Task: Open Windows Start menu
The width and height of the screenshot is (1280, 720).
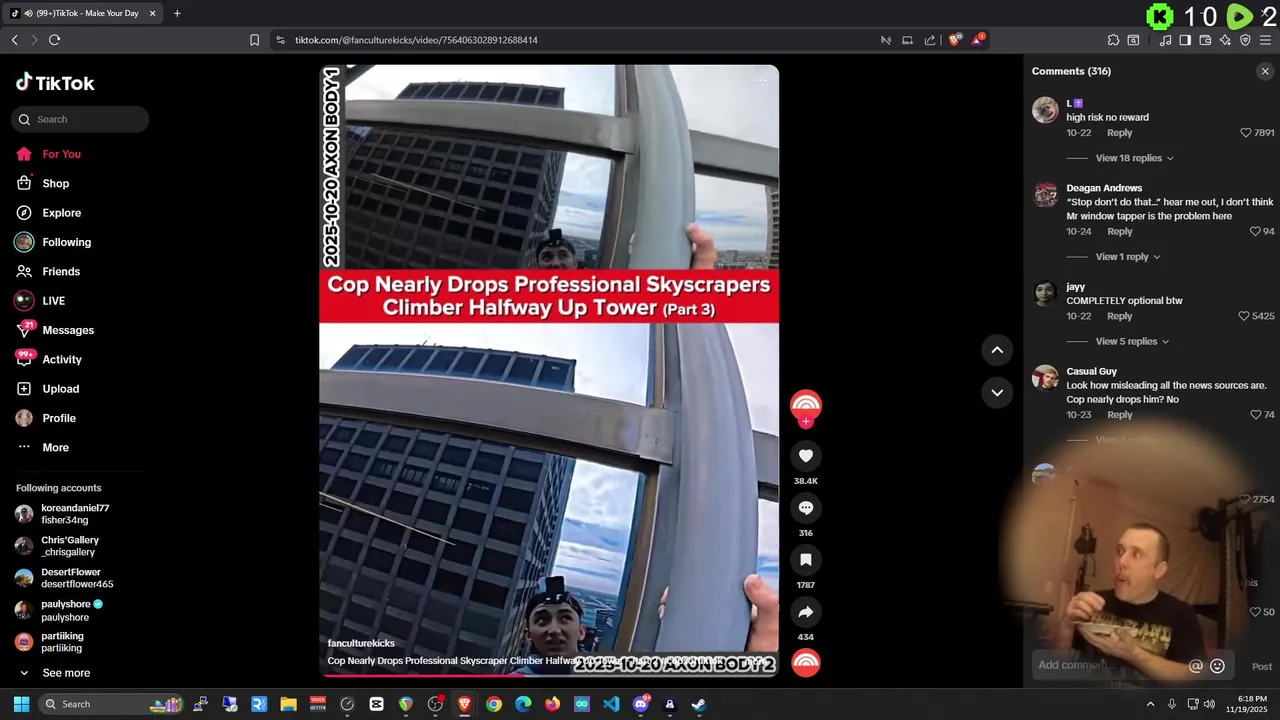Action: 21,704
